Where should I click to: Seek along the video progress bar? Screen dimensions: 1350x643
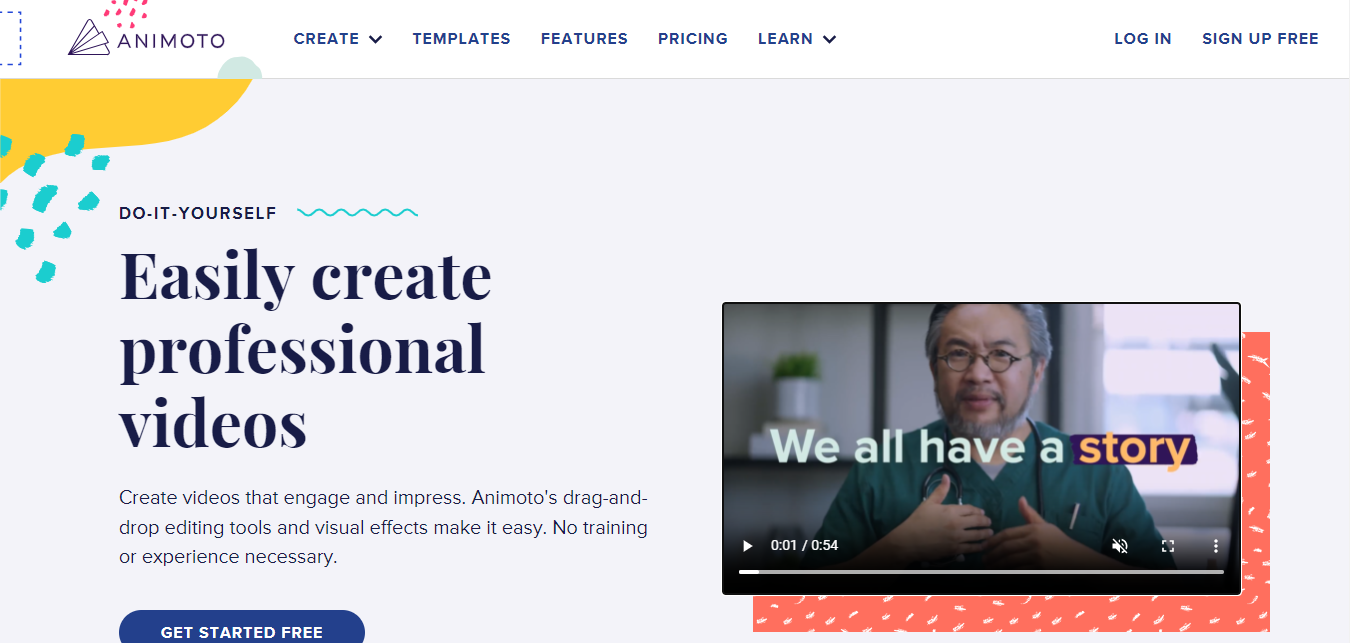pyautogui.click(x=981, y=572)
